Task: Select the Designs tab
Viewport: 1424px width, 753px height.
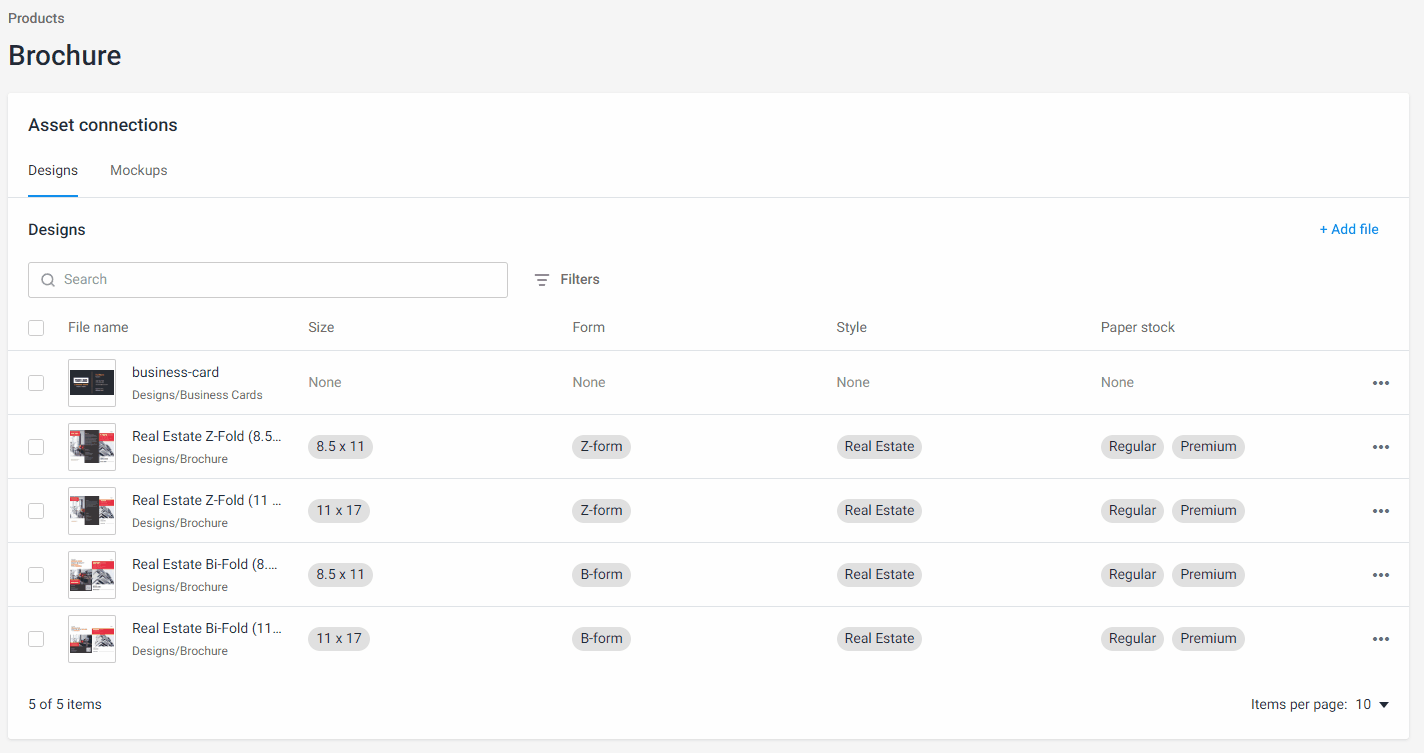Action: [53, 171]
